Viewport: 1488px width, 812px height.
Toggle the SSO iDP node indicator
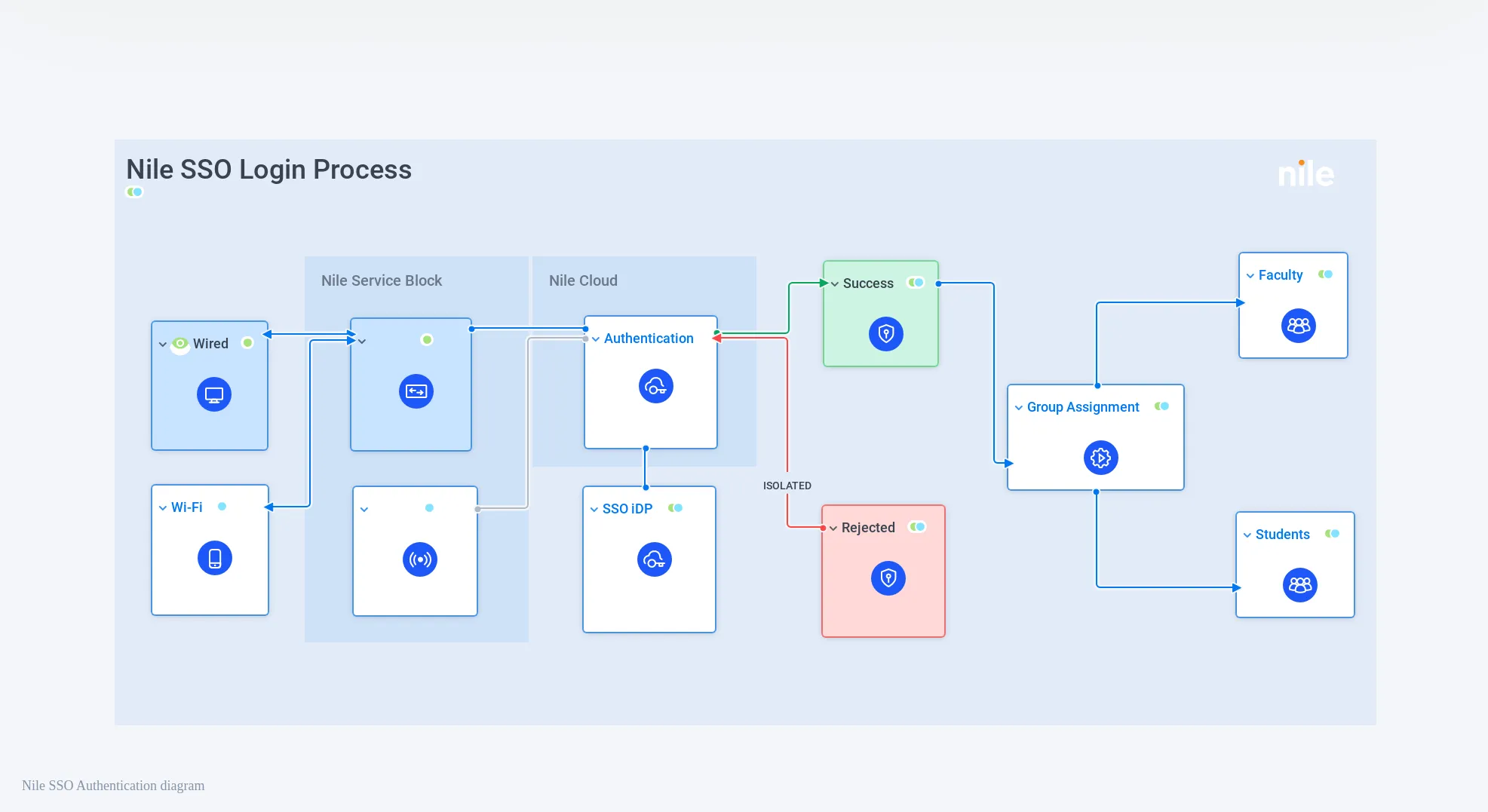point(676,508)
